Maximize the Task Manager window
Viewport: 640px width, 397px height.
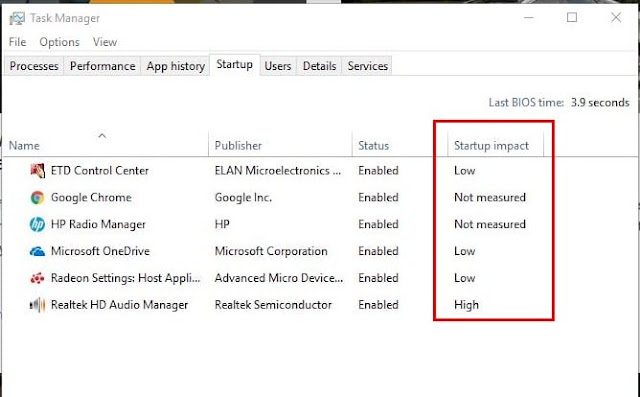pyautogui.click(x=572, y=18)
